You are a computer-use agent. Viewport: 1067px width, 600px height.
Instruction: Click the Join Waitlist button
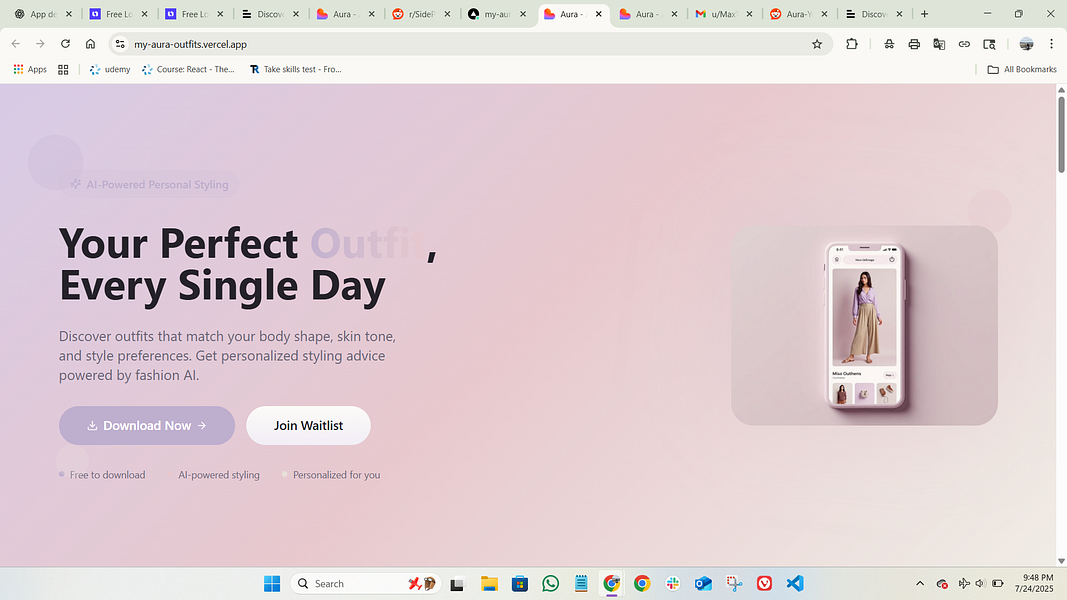pyautogui.click(x=308, y=425)
